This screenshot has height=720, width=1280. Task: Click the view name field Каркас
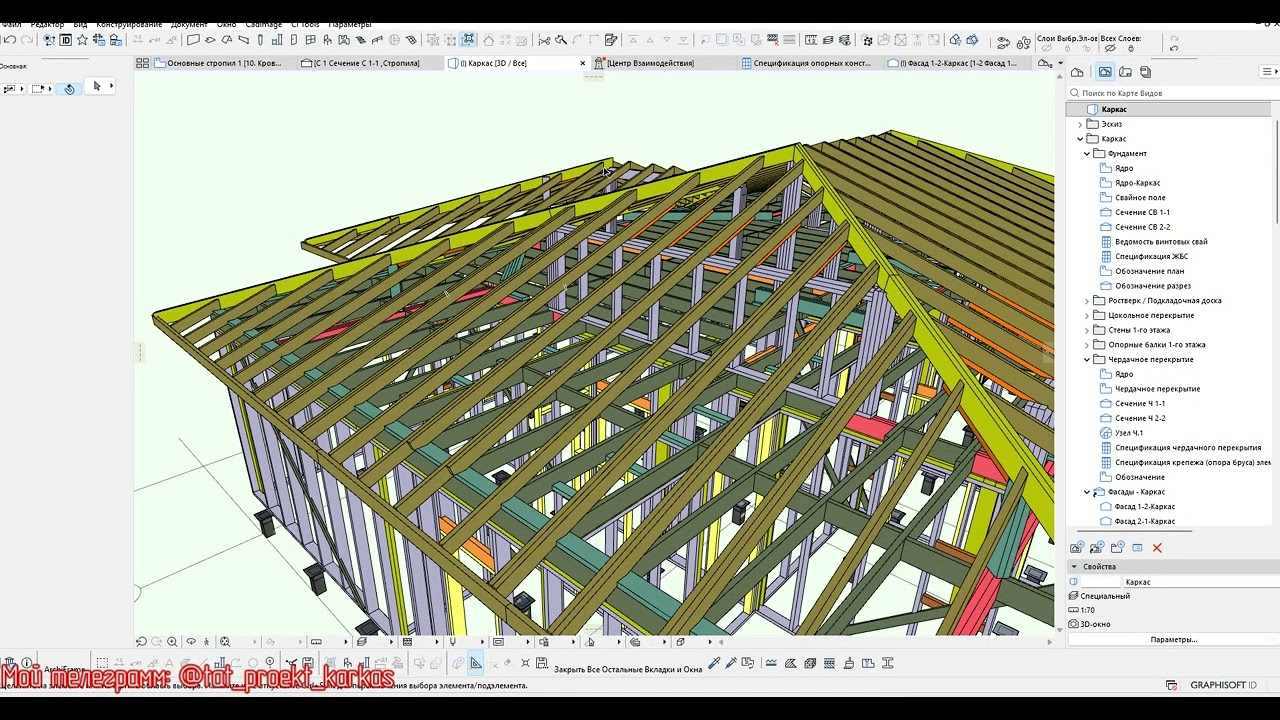(x=1200, y=582)
